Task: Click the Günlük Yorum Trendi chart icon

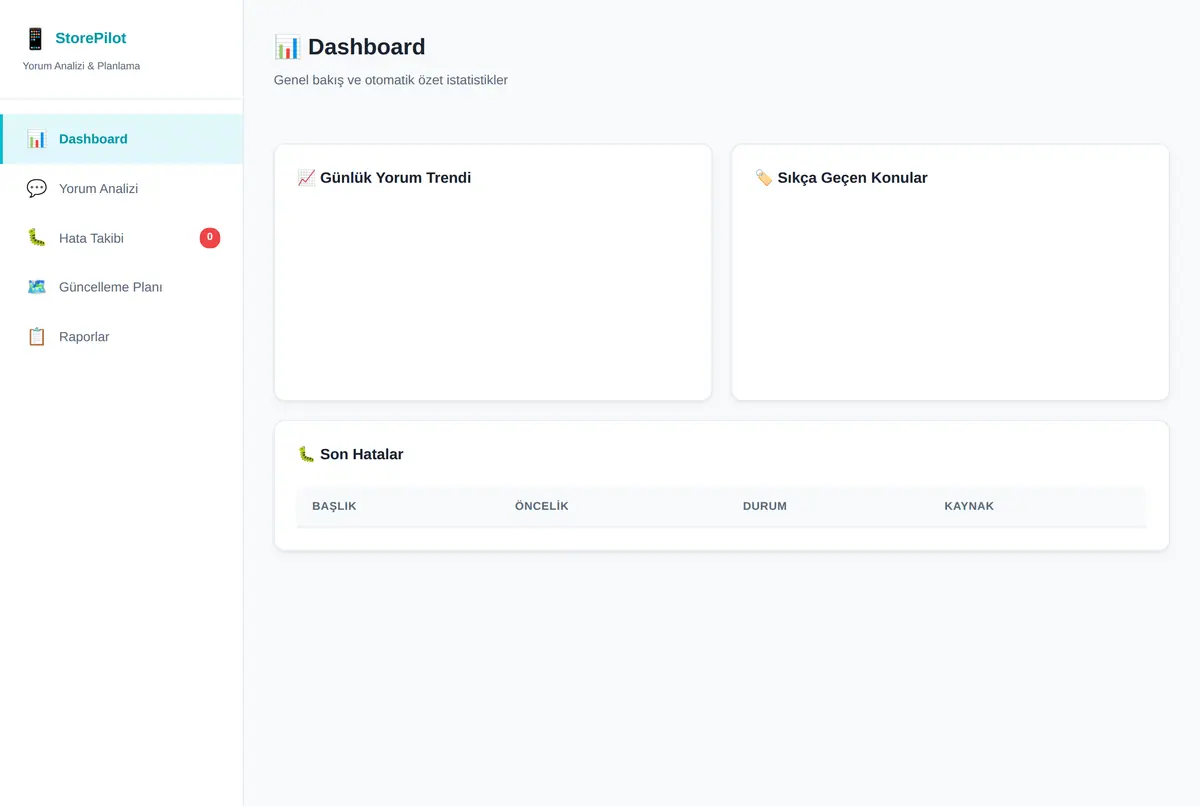Action: (306, 178)
